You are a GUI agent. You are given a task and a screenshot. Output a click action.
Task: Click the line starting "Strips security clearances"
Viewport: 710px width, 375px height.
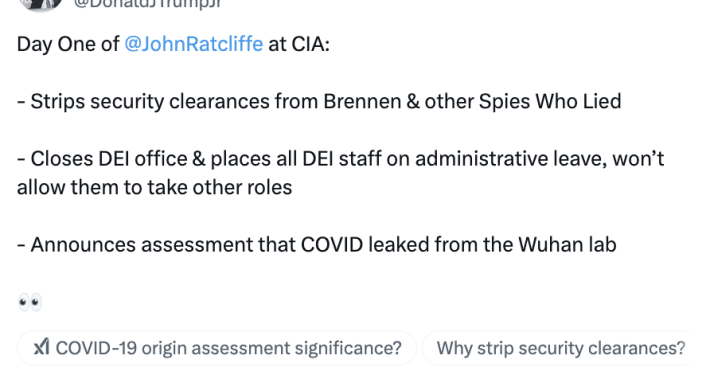click(x=319, y=101)
